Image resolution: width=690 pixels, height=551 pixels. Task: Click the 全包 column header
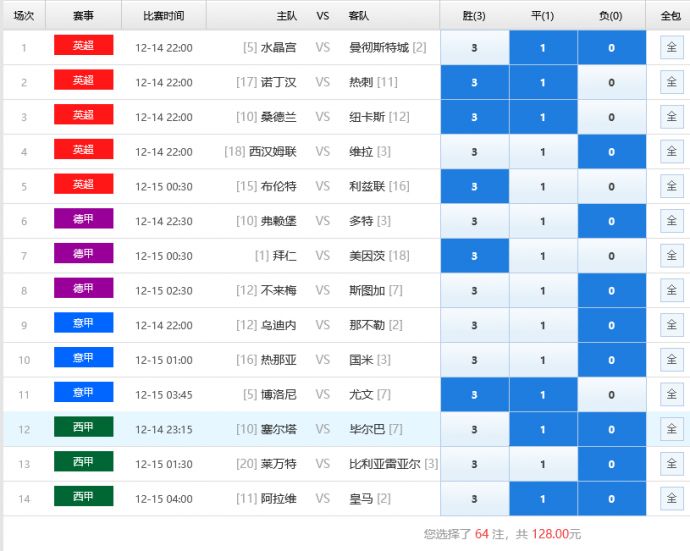[x=670, y=16]
